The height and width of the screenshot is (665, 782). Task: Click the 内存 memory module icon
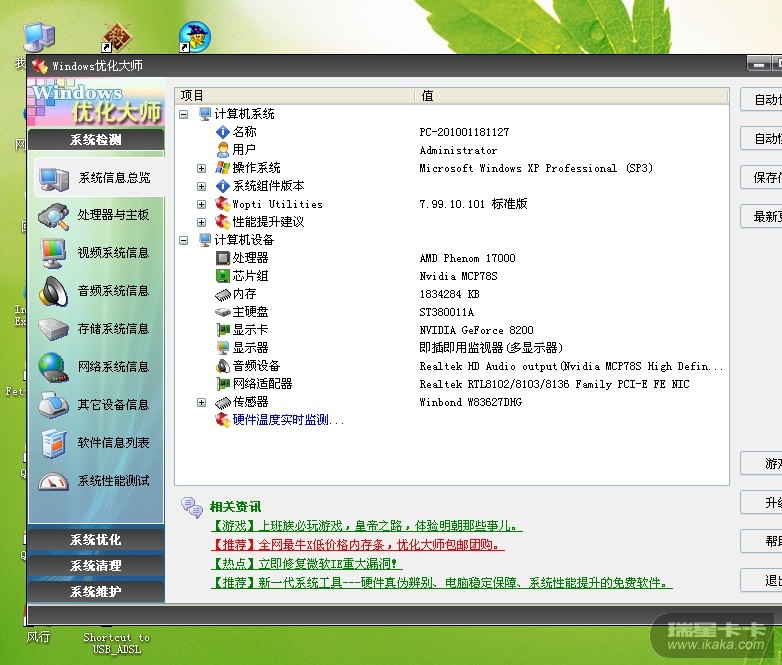point(222,294)
